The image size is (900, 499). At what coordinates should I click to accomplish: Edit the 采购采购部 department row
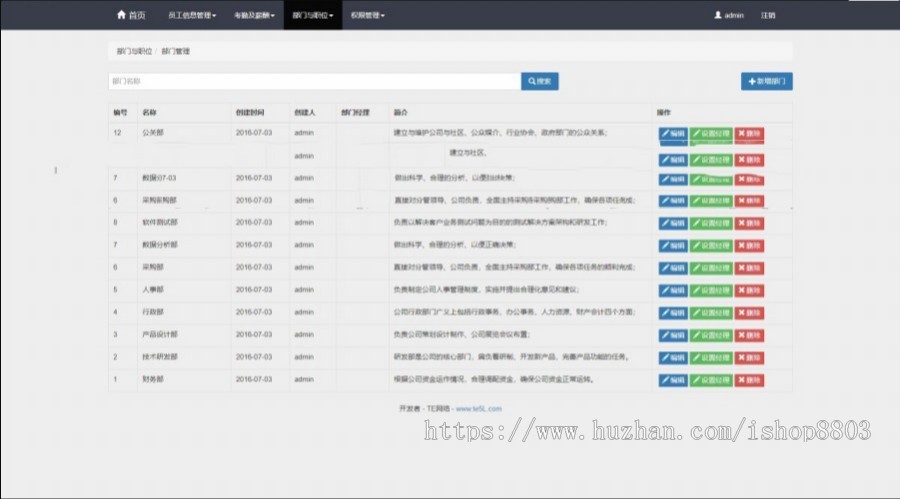point(673,201)
